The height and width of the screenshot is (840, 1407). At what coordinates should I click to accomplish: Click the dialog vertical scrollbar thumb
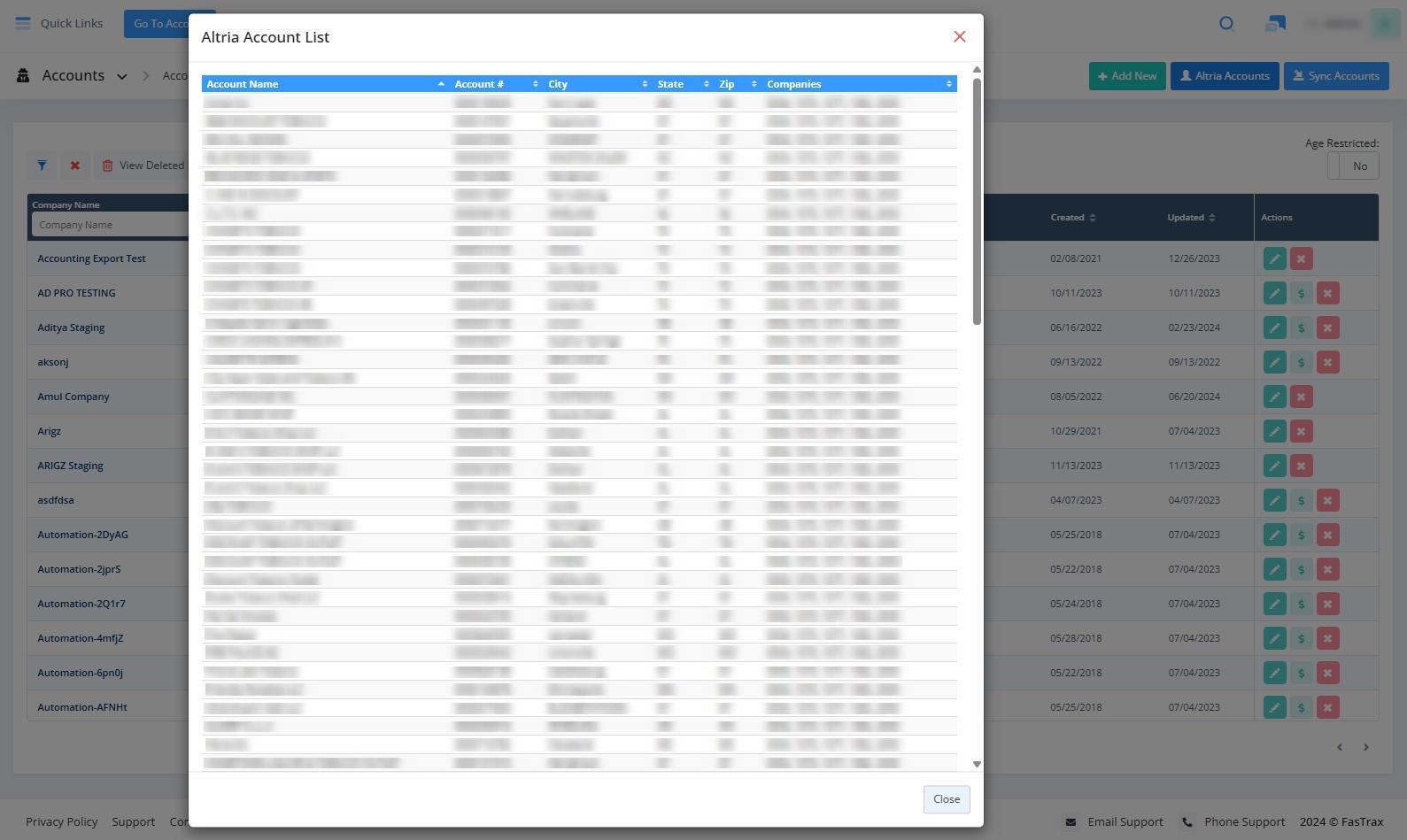click(x=977, y=201)
